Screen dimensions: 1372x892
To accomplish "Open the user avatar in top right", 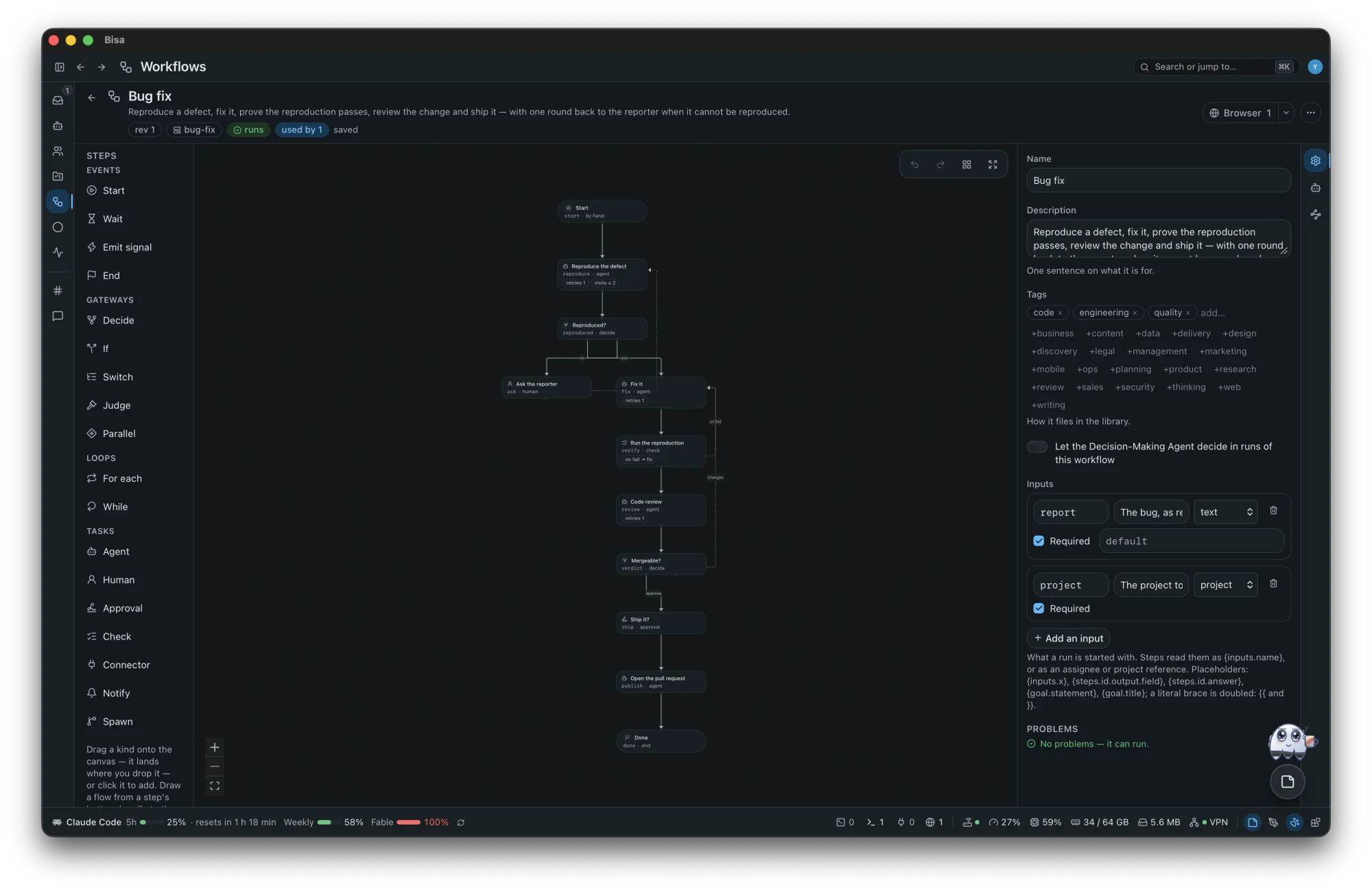I will 1314,67.
